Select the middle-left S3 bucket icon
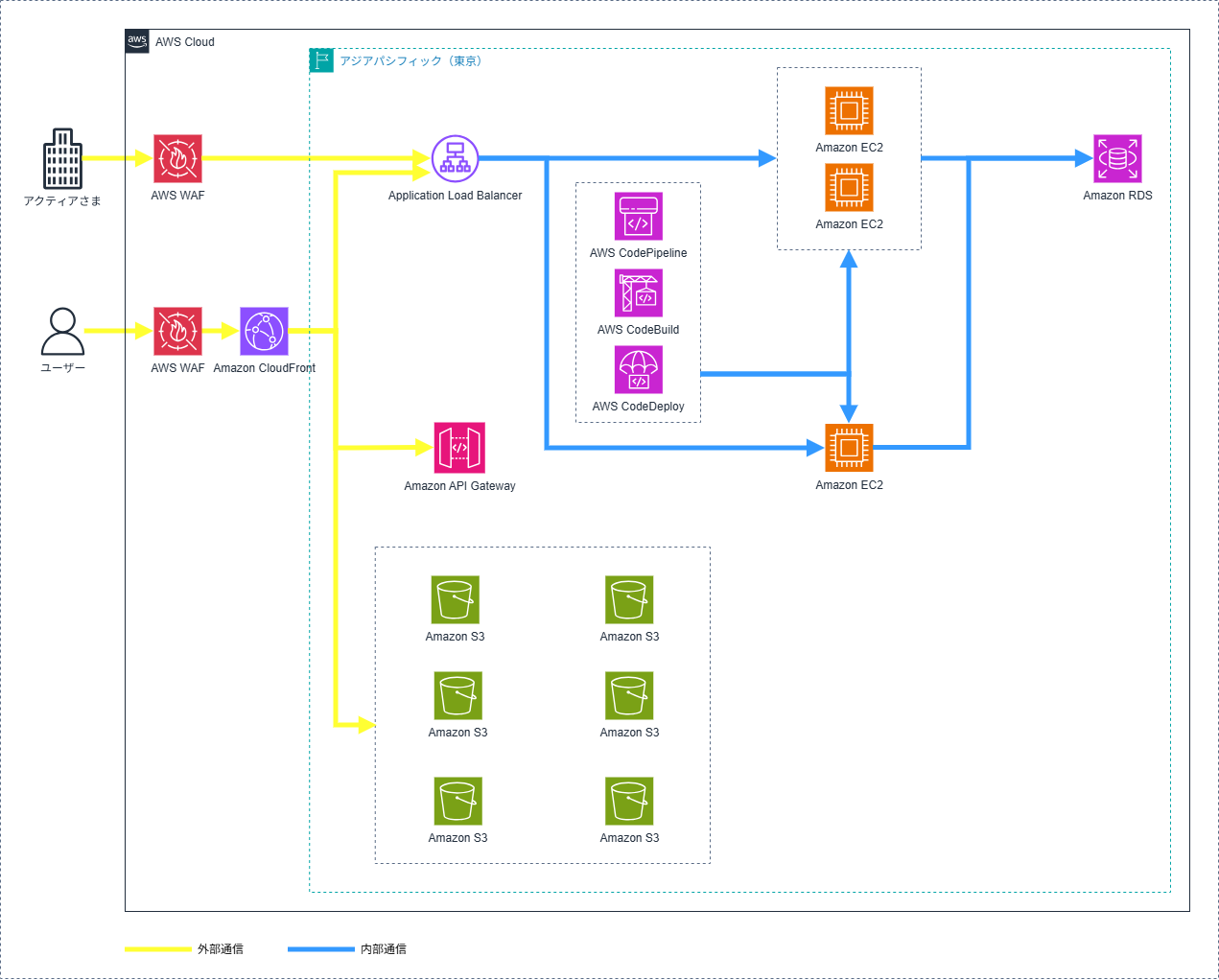Image resolution: width=1219 pixels, height=980 pixels. pyautogui.click(x=457, y=695)
